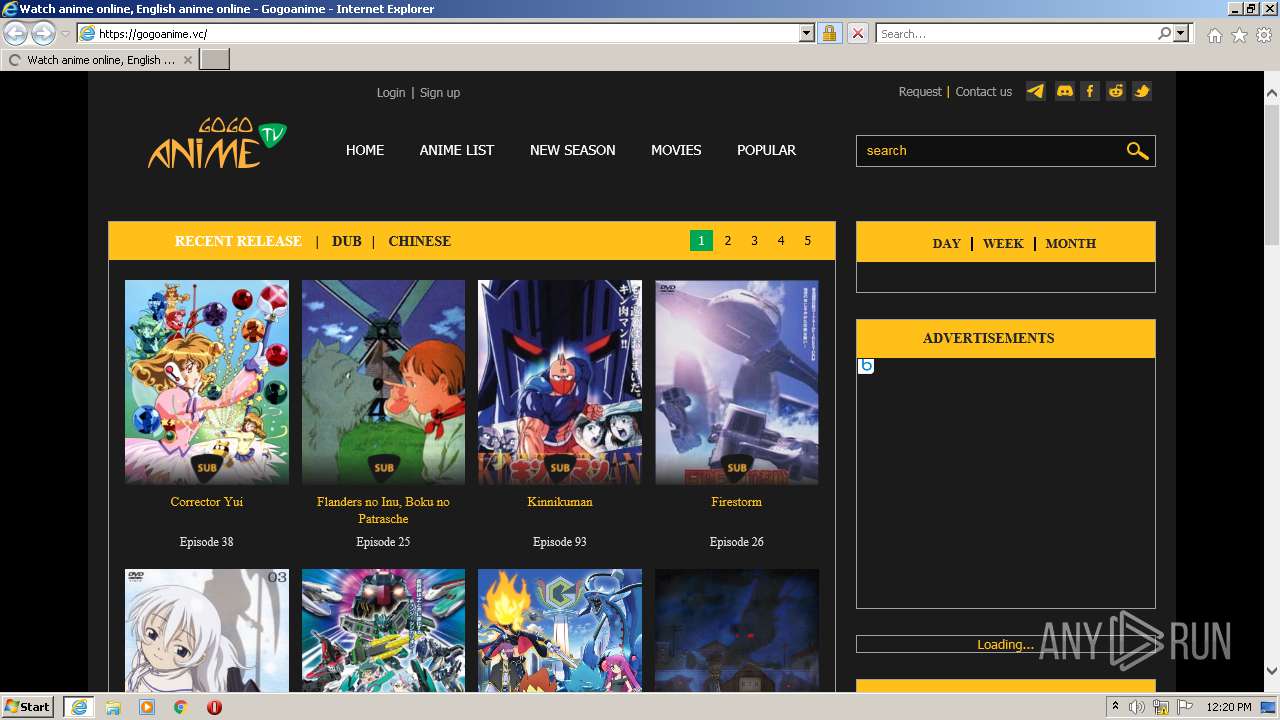Image resolution: width=1280 pixels, height=720 pixels.
Task: Open the recent pages dropdown arrow
Action: tap(65, 34)
